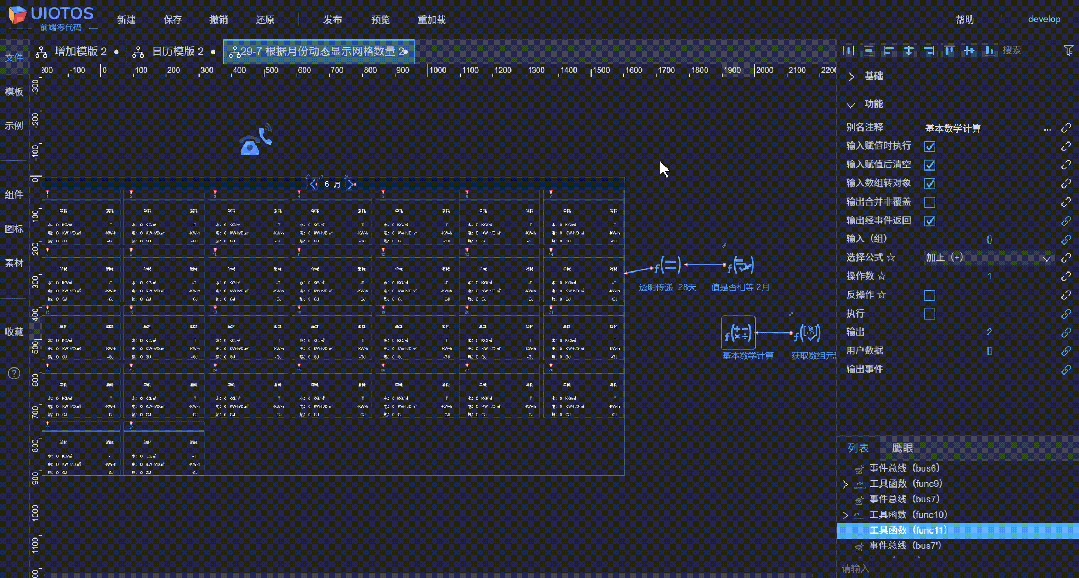This screenshot has height=578, width=1079.
Task: Select the 29-7 根据月份动态显示网格数量 tab
Action: [319, 52]
